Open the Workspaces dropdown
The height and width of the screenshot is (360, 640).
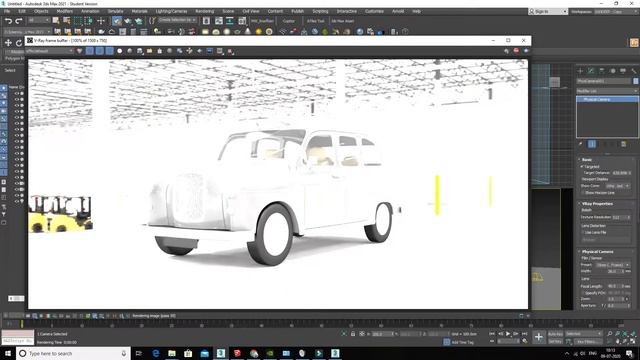click(x=618, y=11)
